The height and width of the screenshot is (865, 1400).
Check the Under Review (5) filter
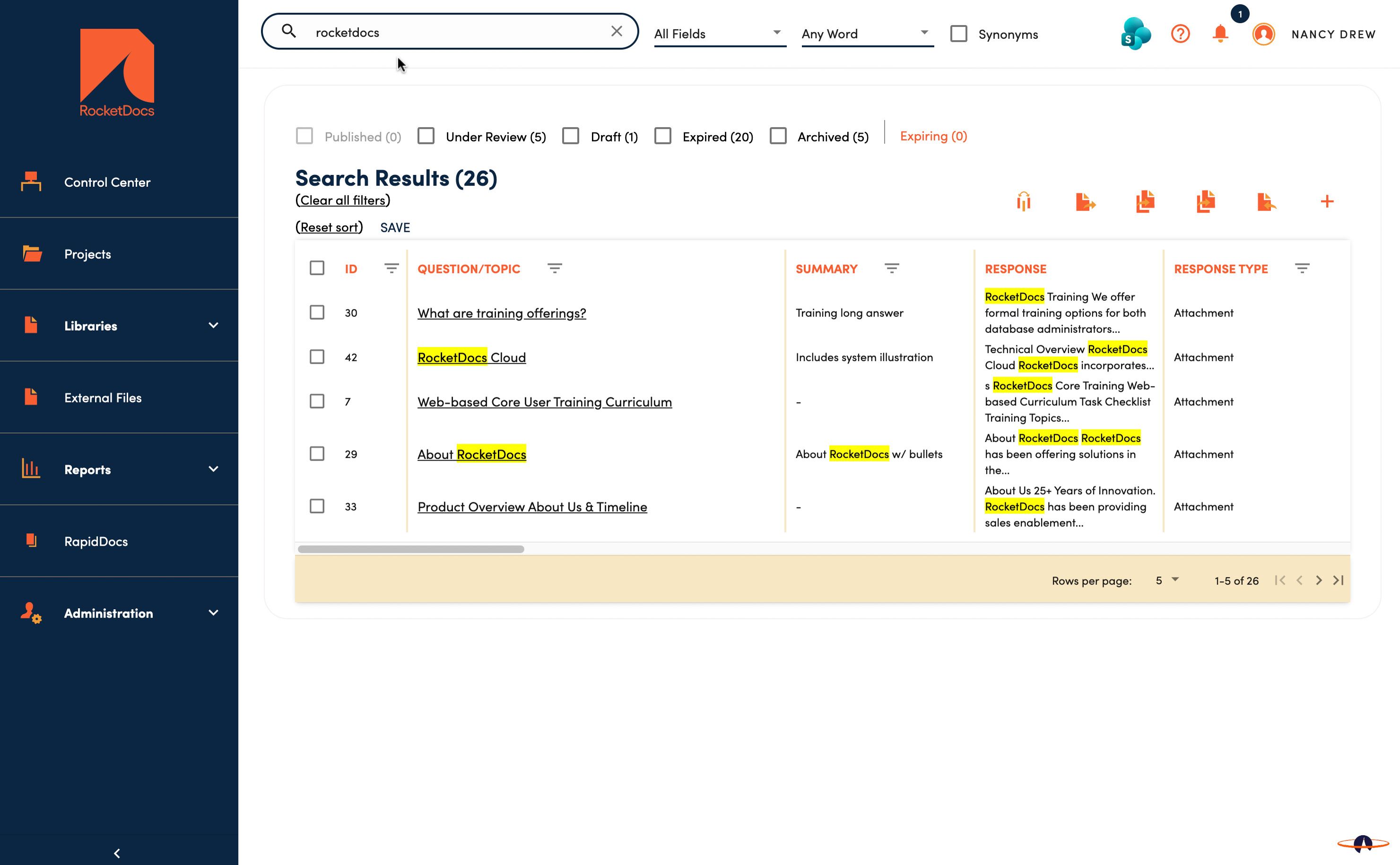click(x=426, y=136)
